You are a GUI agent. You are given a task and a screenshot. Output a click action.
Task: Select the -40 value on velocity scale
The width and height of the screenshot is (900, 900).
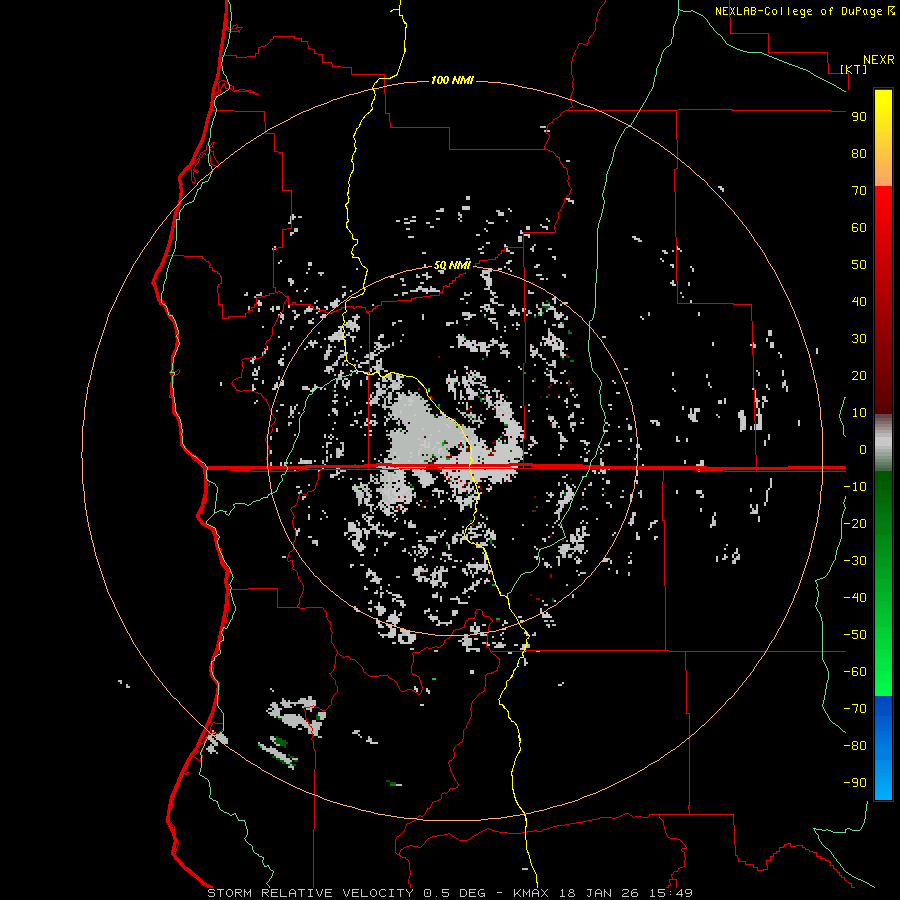(x=855, y=598)
